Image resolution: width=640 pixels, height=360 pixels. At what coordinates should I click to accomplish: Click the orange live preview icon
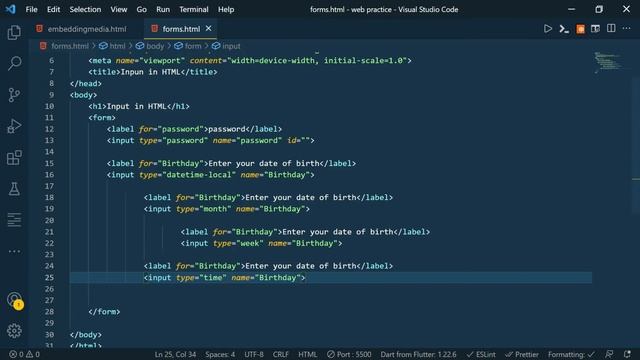tap(580, 29)
